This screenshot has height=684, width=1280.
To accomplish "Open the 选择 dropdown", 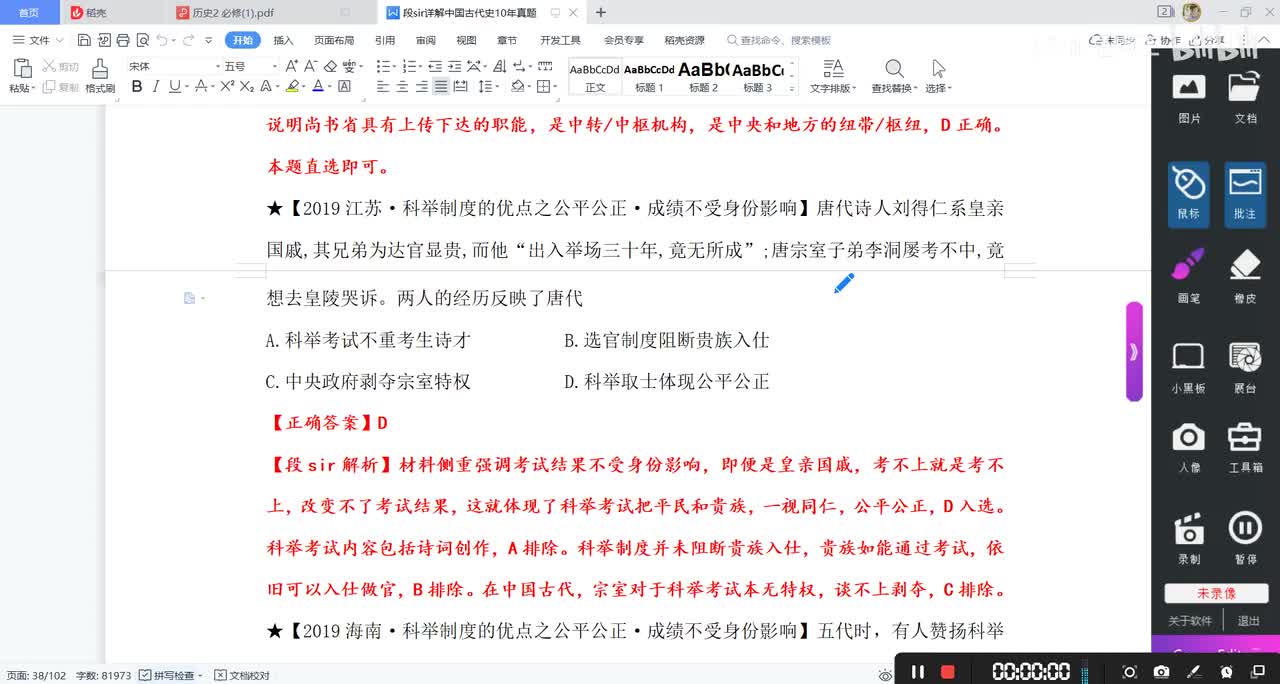I will (x=938, y=88).
